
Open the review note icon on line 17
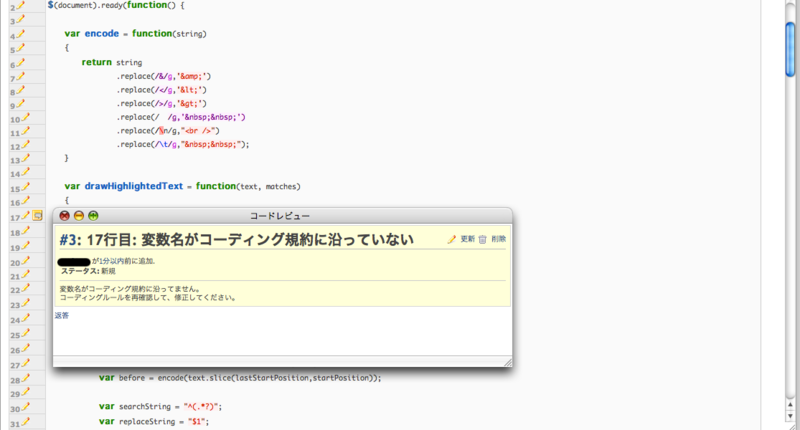point(38,216)
